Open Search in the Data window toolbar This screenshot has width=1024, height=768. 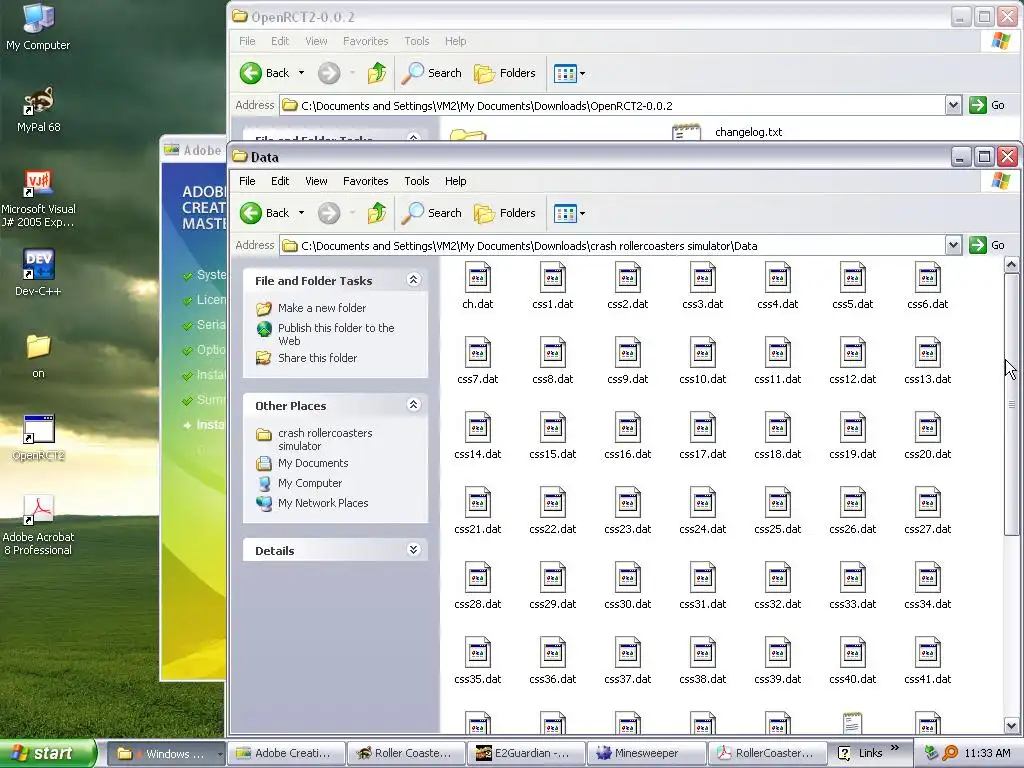coord(432,213)
